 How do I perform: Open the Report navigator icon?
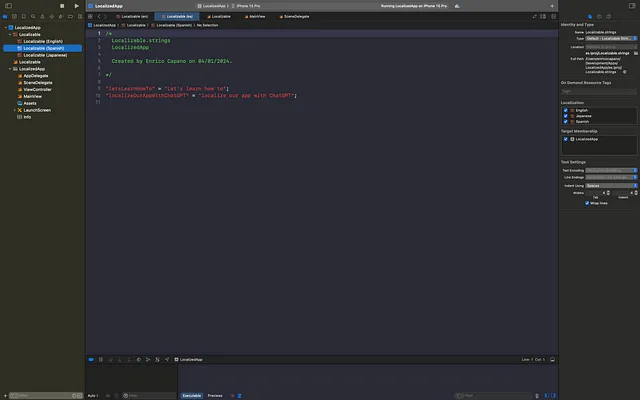pyautogui.click(x=80, y=17)
